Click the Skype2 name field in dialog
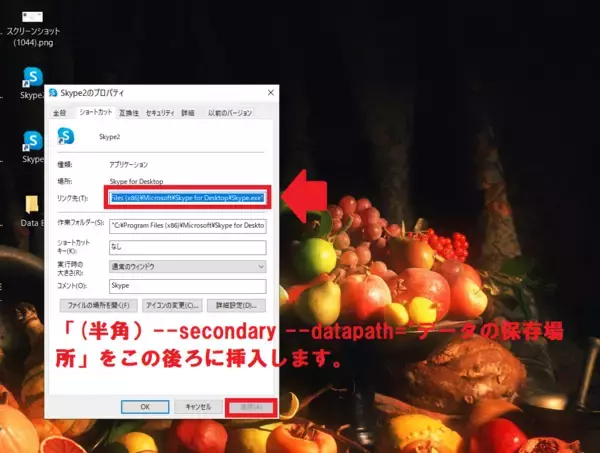Screen dimensions: 600x453 pos(109,137)
